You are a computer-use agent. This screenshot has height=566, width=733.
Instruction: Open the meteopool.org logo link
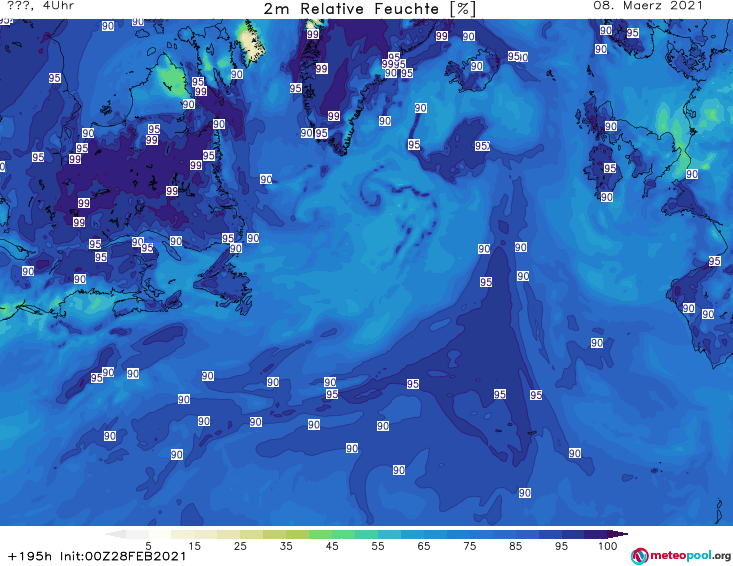(x=681, y=556)
